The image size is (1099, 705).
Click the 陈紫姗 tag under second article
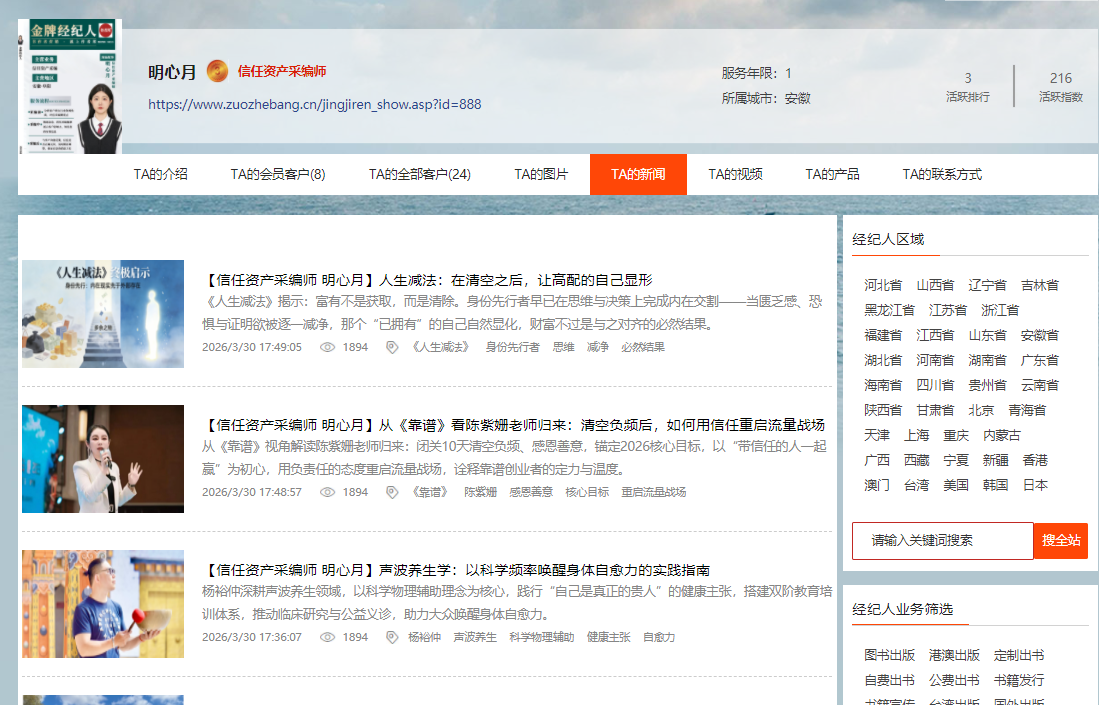(480, 492)
